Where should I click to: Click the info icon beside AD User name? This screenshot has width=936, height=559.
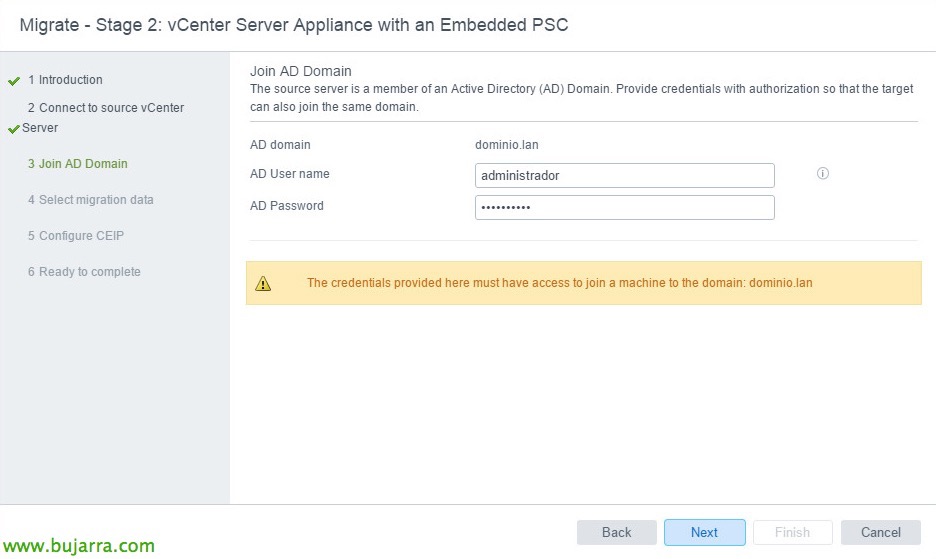click(x=823, y=174)
